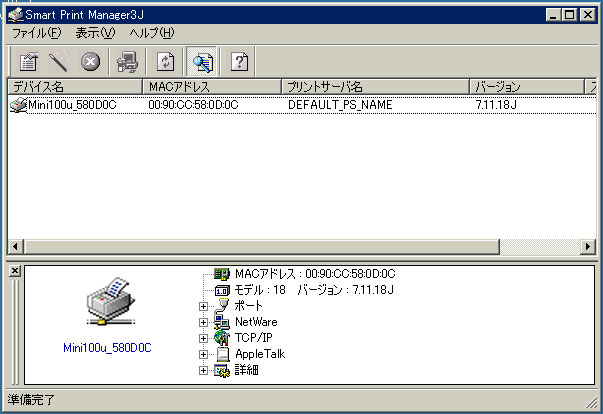Expand the AppleTalk tree node

click(203, 354)
